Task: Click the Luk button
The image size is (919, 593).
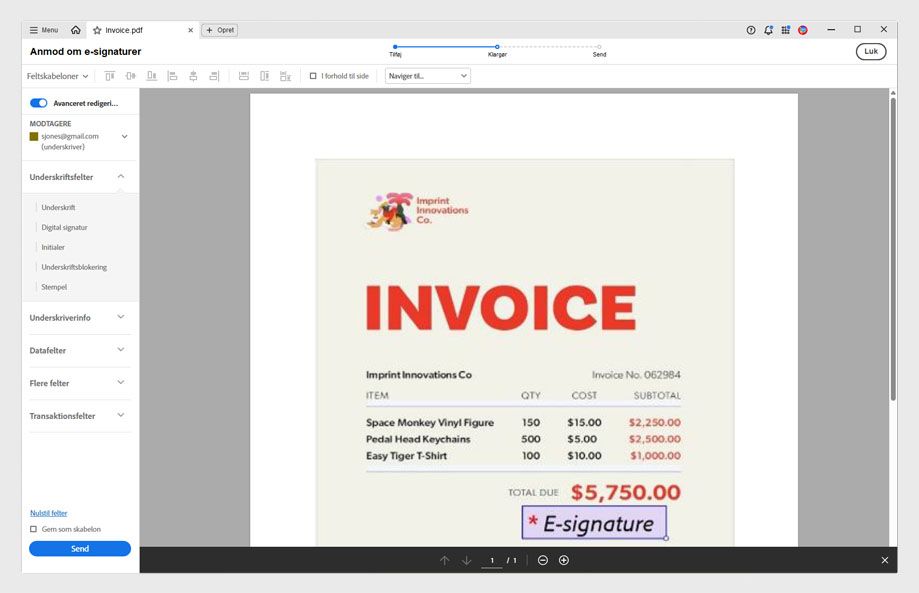Action: tap(871, 52)
